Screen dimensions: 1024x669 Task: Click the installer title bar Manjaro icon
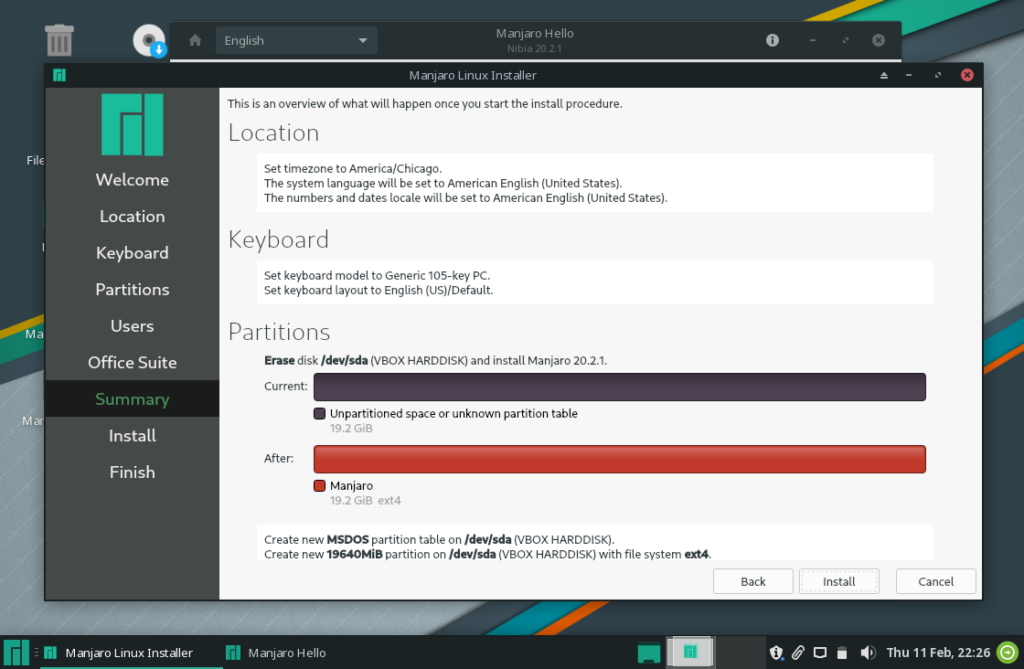[59, 75]
